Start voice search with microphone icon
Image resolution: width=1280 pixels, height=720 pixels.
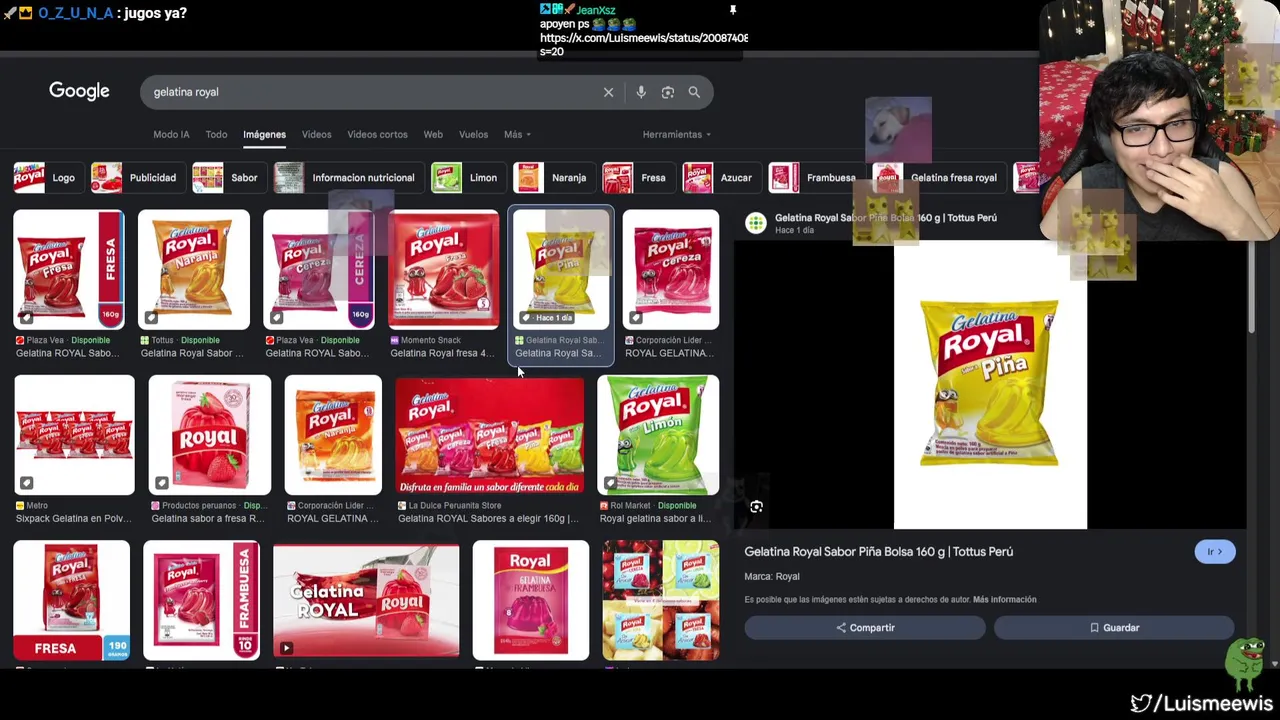click(641, 92)
